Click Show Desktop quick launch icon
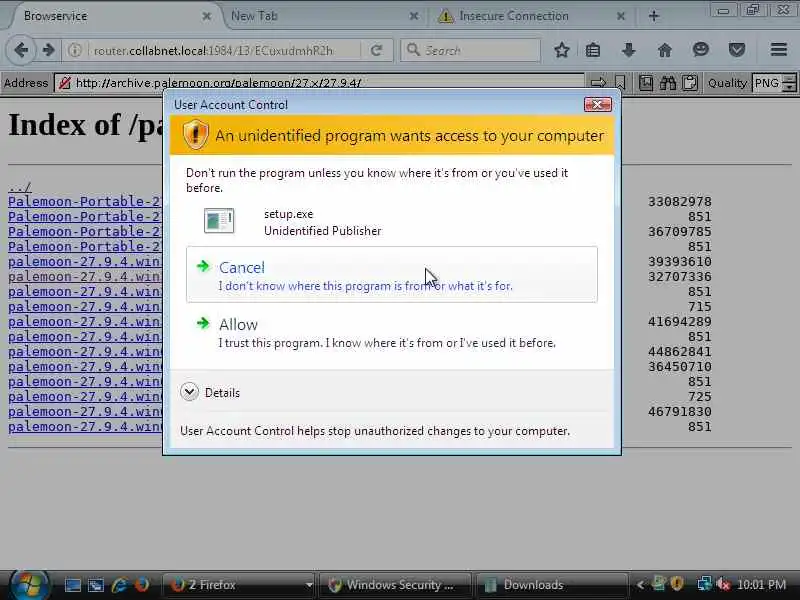Screen dimensions: 800x600 [73, 585]
